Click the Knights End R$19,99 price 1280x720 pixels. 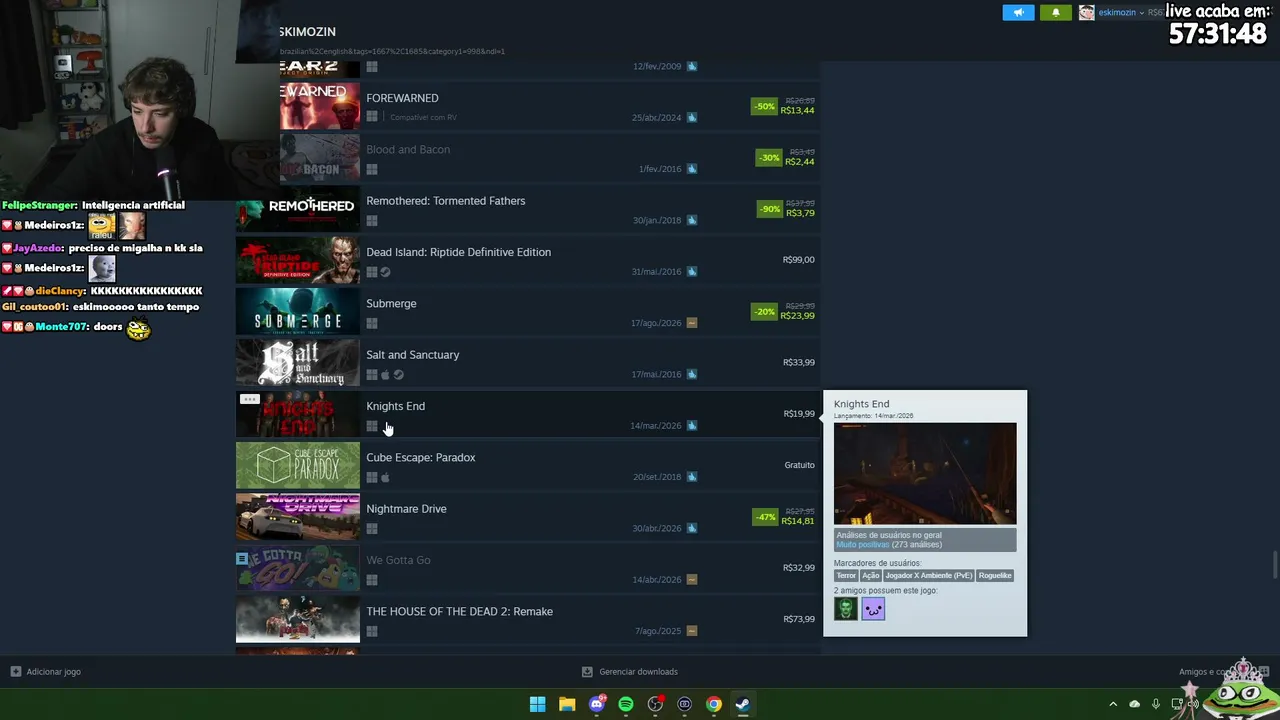(799, 414)
